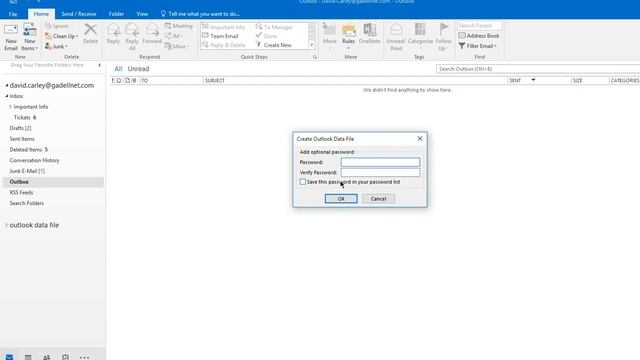The image size is (640, 360).
Task: Open the Send / Receive tab
Action: point(78,14)
